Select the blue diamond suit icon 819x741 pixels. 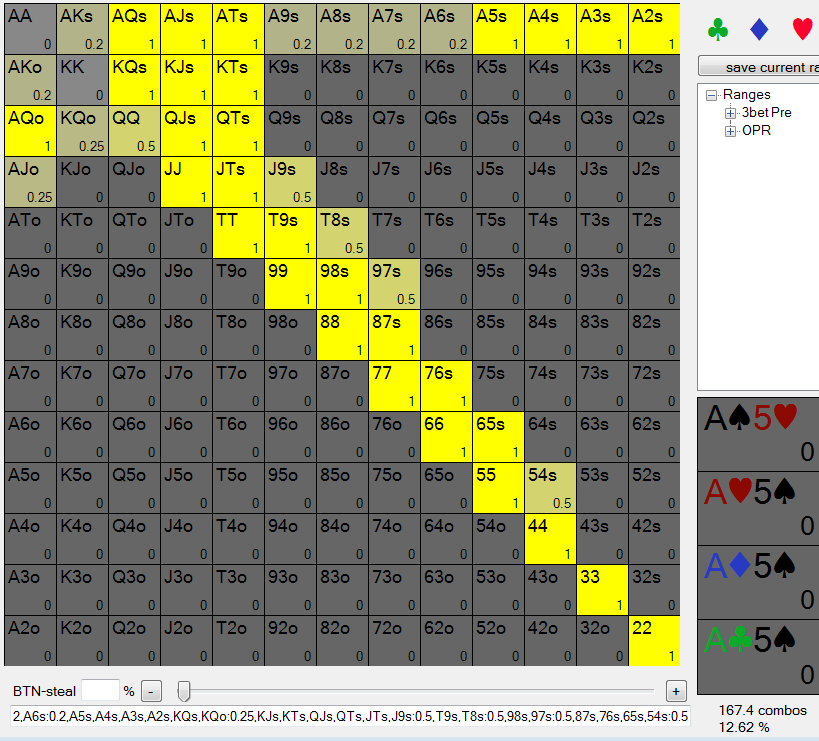click(x=759, y=29)
